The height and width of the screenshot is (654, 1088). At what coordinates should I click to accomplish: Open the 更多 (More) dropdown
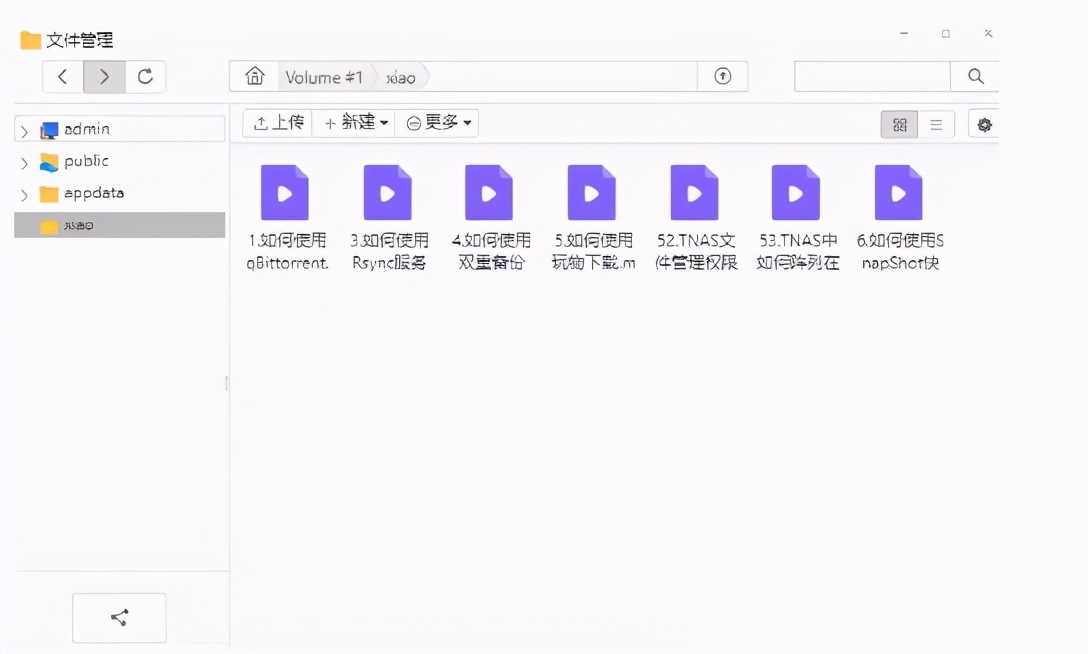point(437,123)
